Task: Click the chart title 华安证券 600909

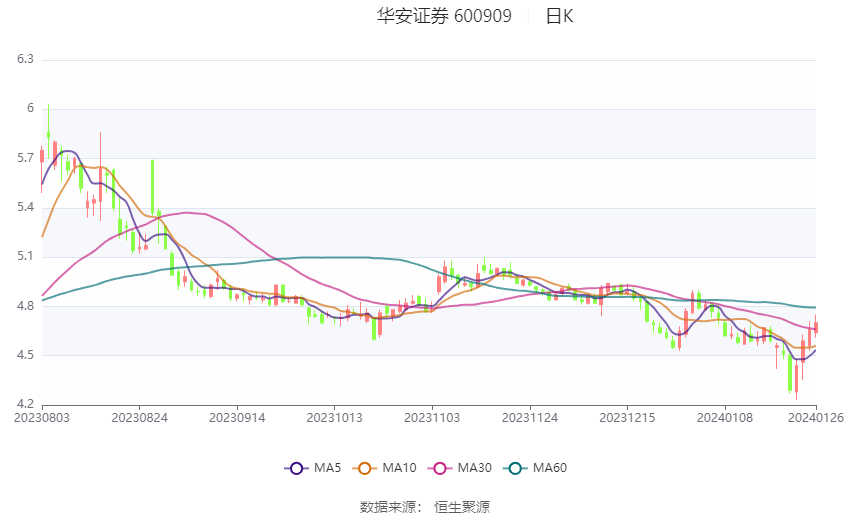Action: coord(444,16)
